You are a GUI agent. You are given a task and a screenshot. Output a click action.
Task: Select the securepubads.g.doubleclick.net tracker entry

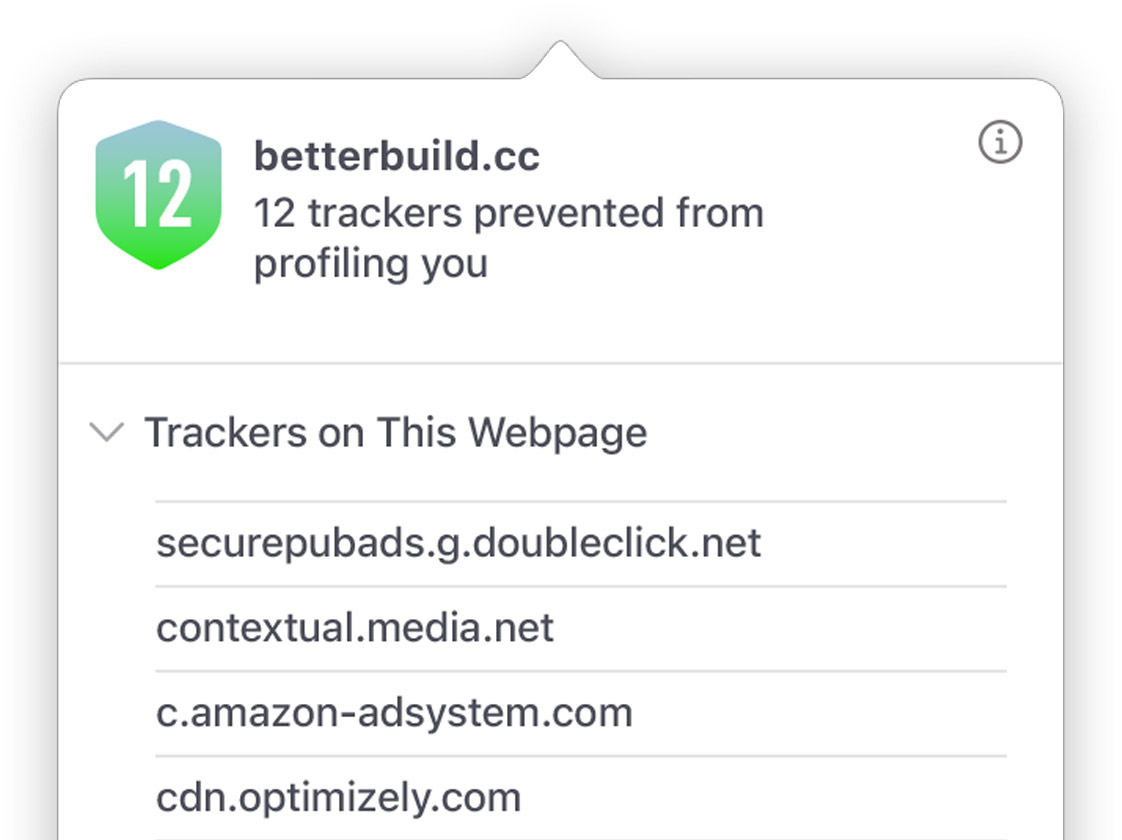459,543
